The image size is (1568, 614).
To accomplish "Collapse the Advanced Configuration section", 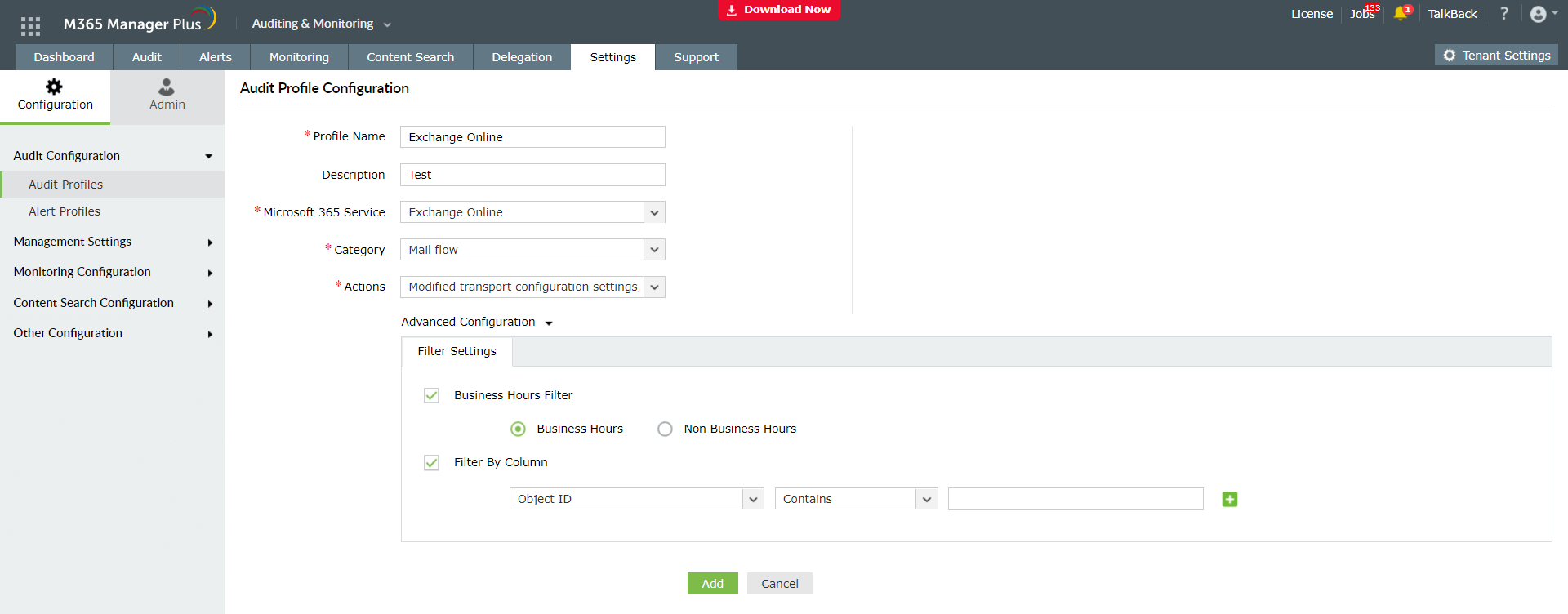I will [x=477, y=322].
